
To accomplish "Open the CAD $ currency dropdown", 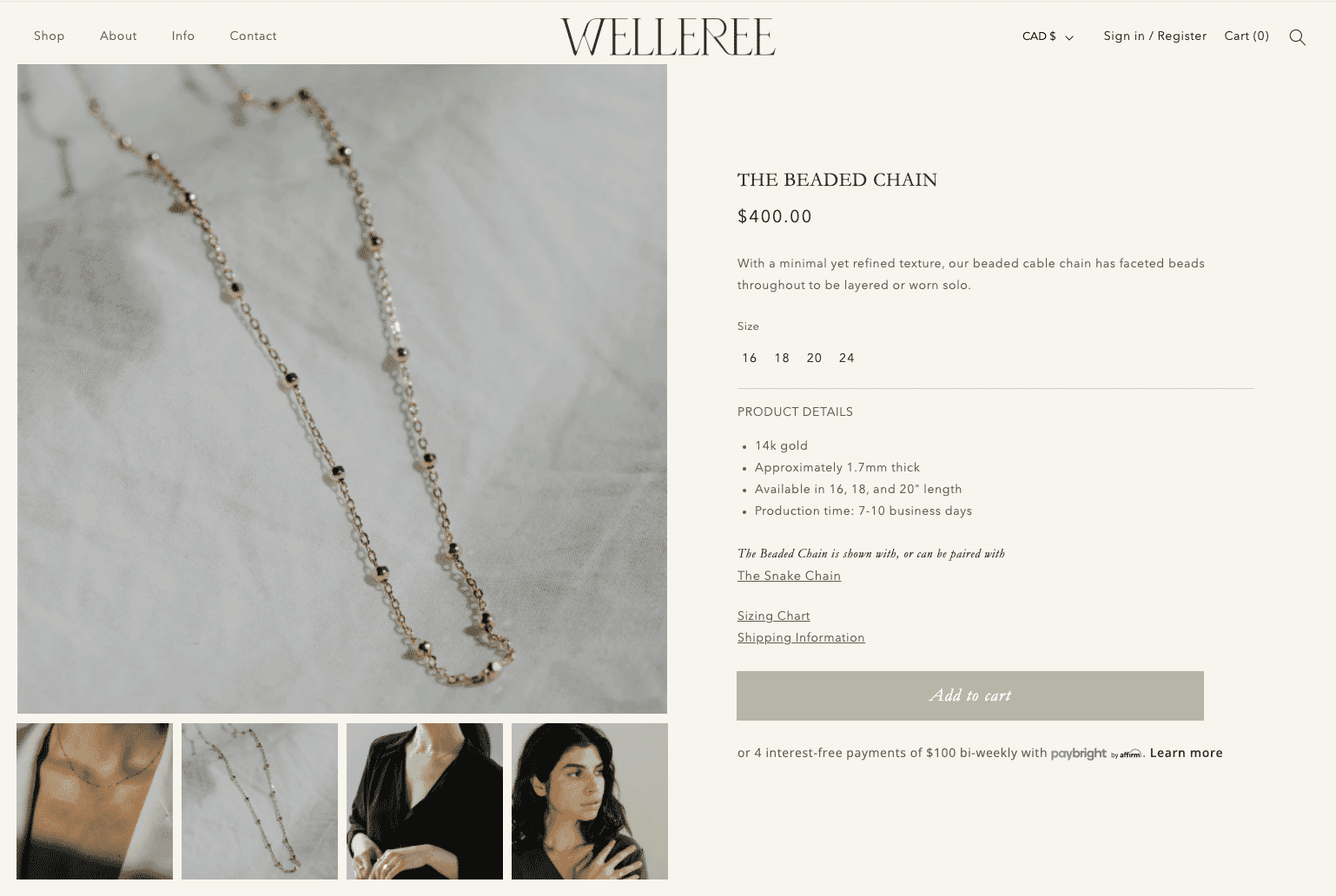I will coord(1048,36).
